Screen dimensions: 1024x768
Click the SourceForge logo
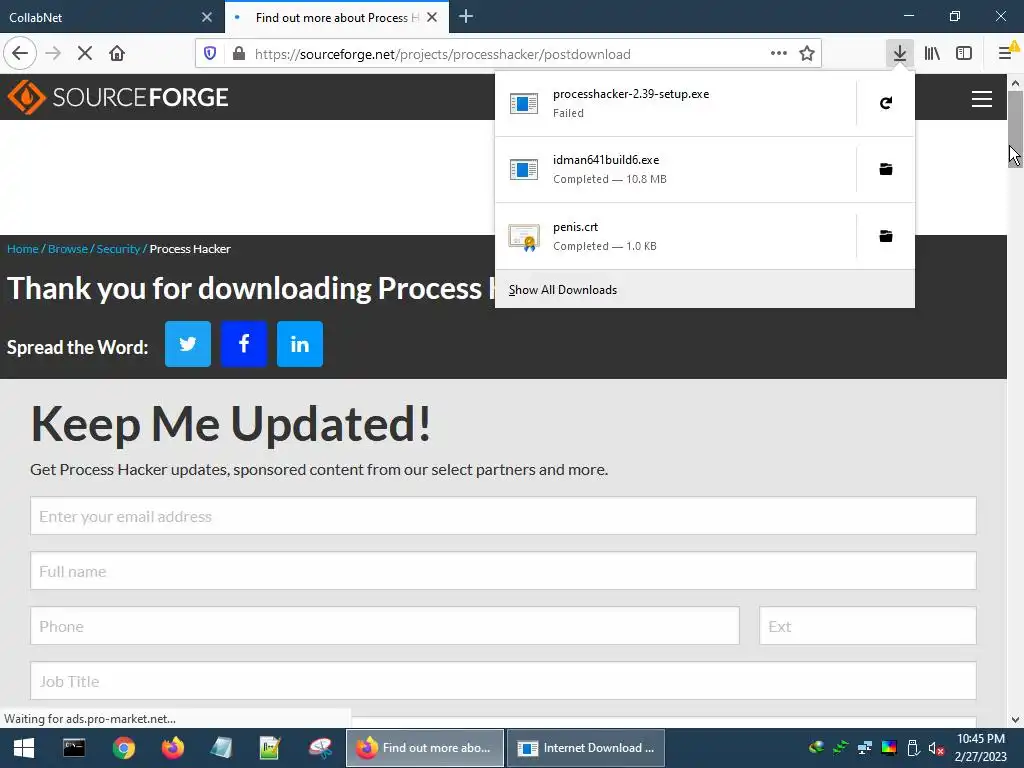[x=118, y=97]
